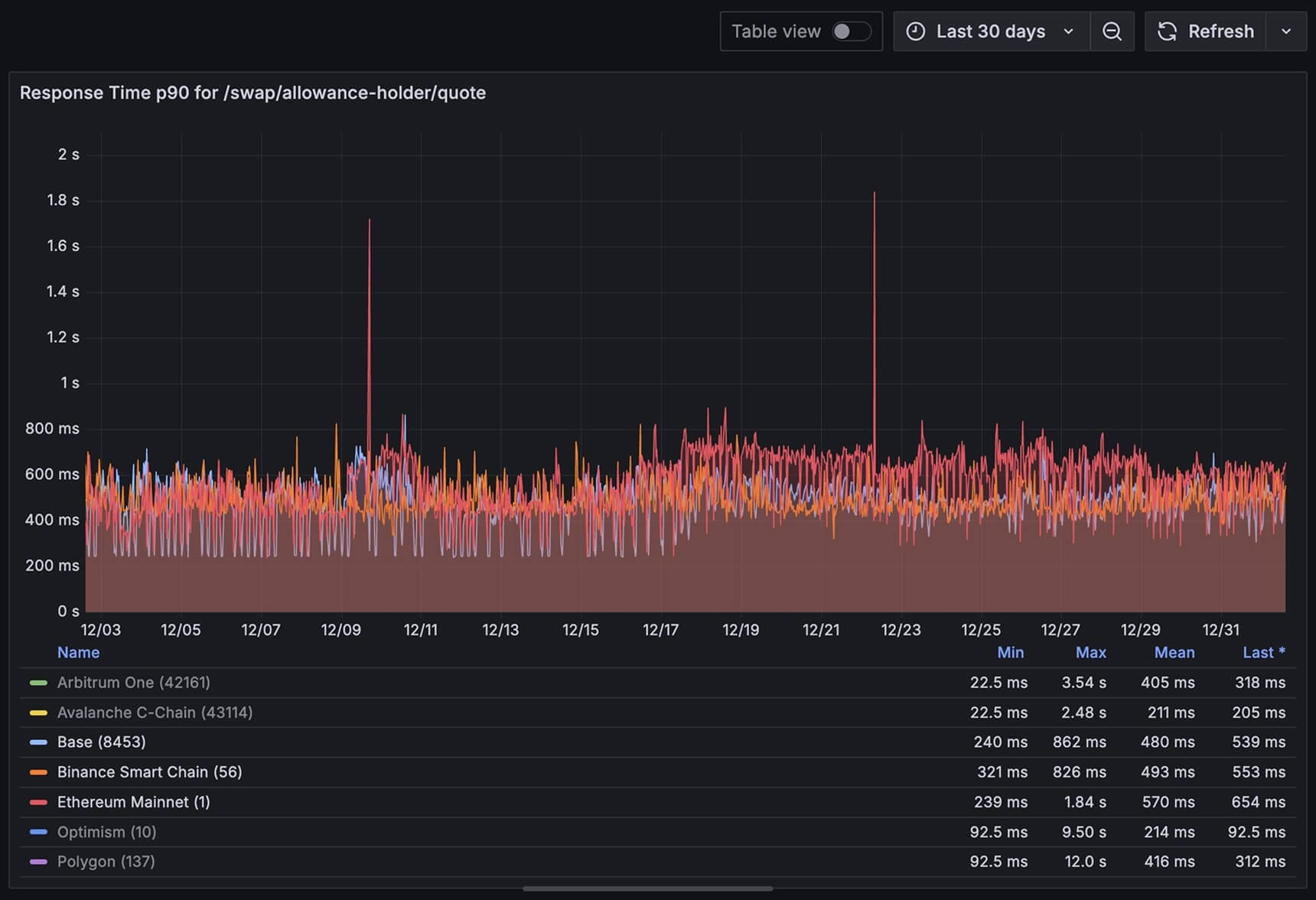This screenshot has height=900, width=1316.
Task: Open the Last 30 days time range dropdown
Action: point(991,31)
